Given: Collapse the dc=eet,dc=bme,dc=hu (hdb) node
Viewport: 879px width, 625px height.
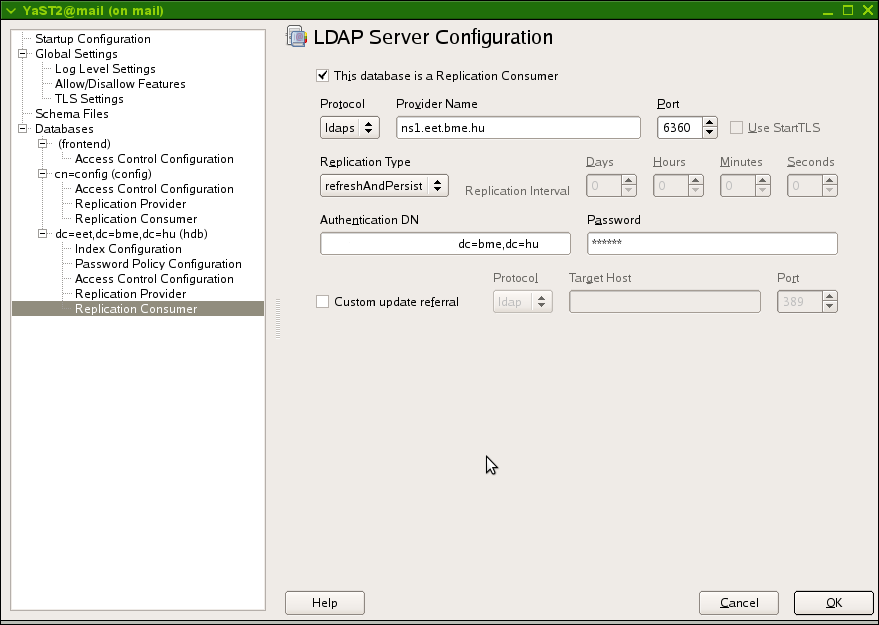Looking at the screenshot, I should [x=43, y=234].
